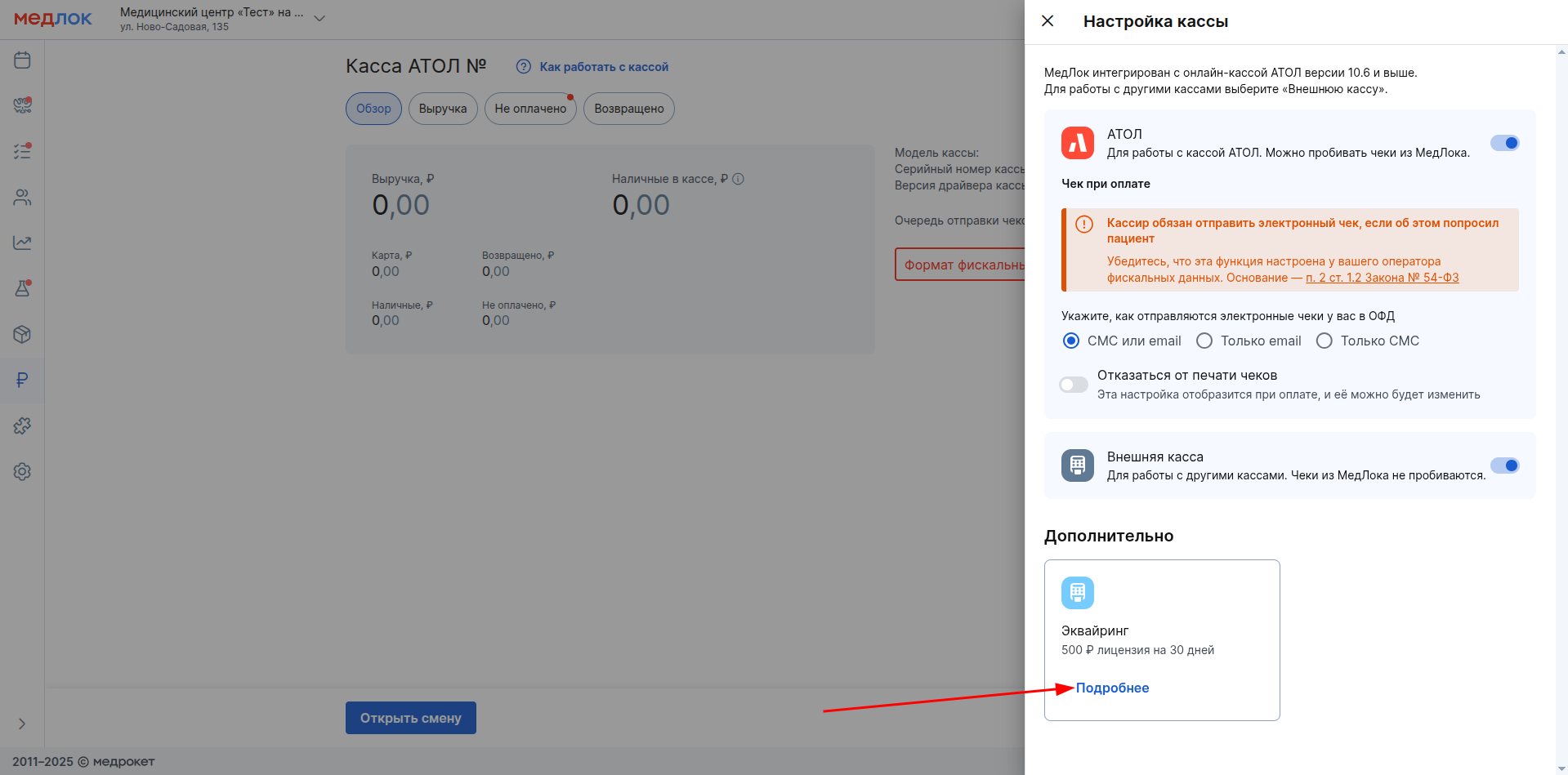The width and height of the screenshot is (1568, 775).
Task: Toggle the Внешняя касса switch
Action: pyautogui.click(x=1505, y=465)
